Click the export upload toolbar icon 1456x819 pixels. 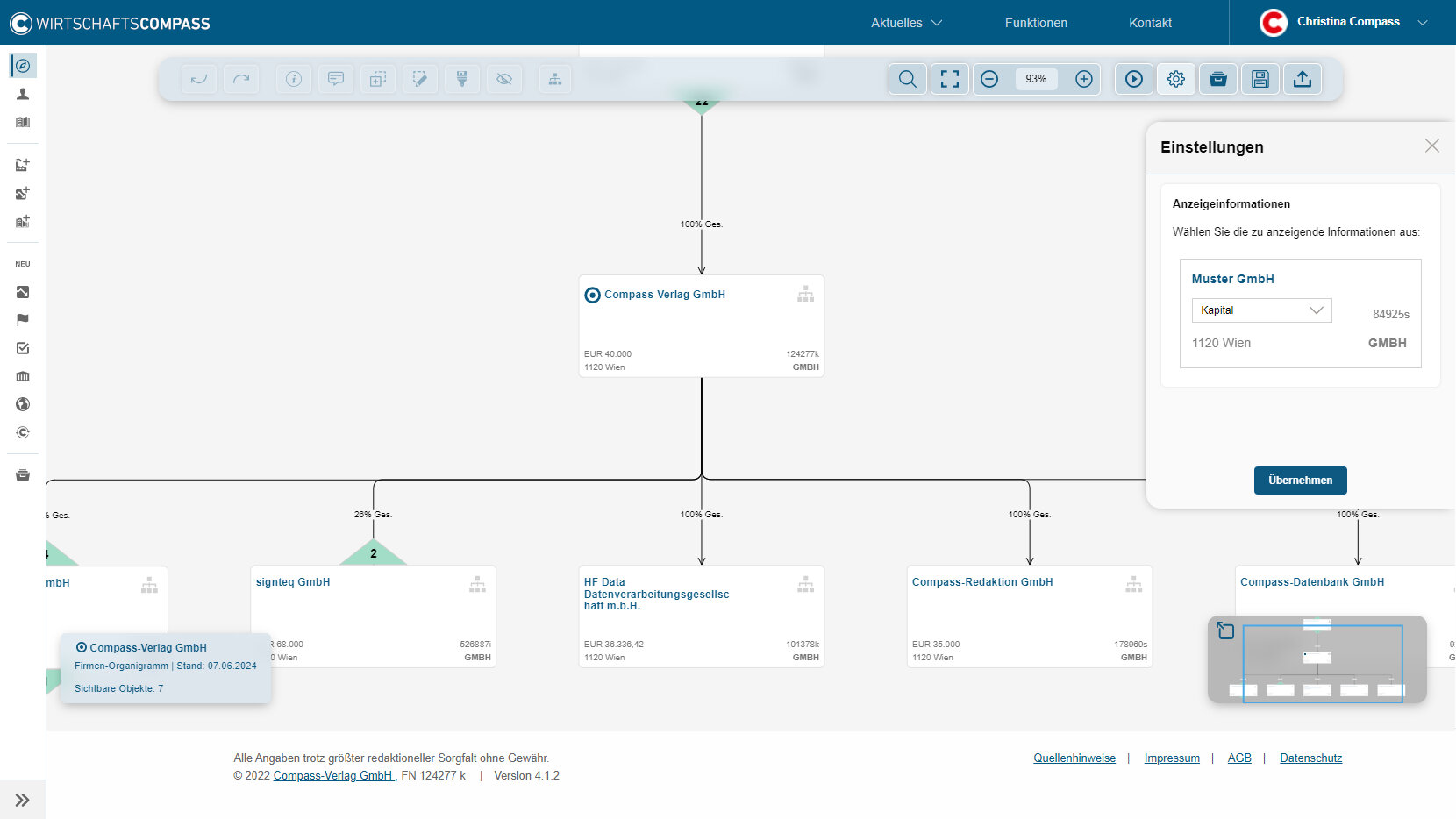point(1303,79)
